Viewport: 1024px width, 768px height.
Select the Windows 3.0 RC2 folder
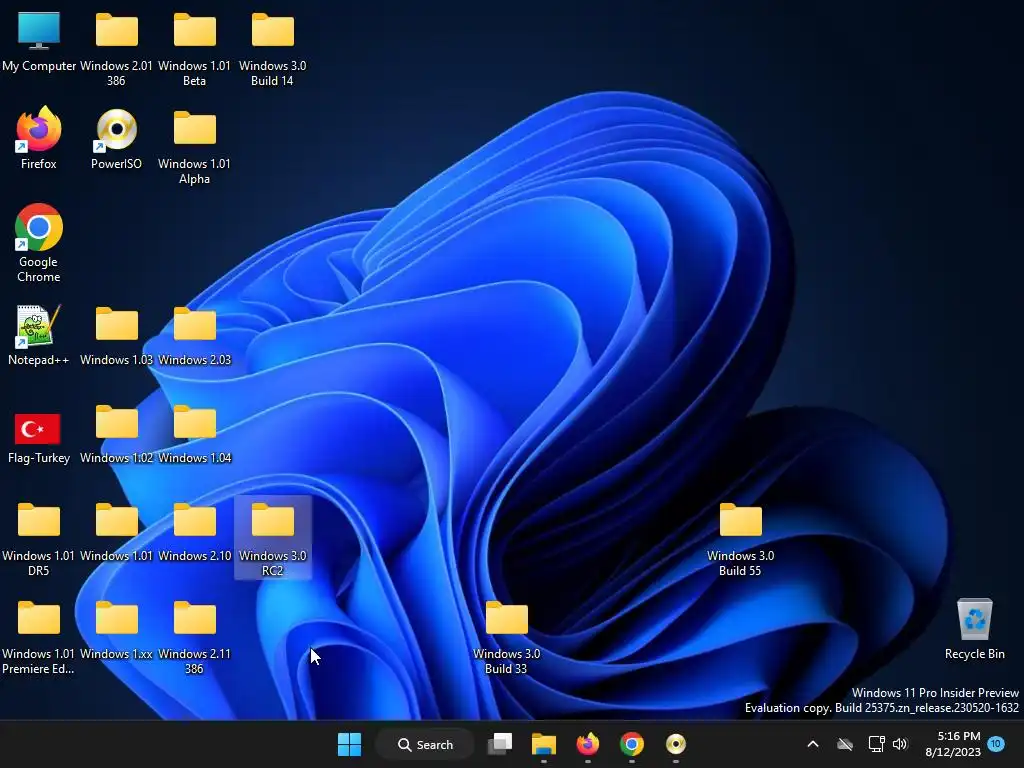click(272, 538)
